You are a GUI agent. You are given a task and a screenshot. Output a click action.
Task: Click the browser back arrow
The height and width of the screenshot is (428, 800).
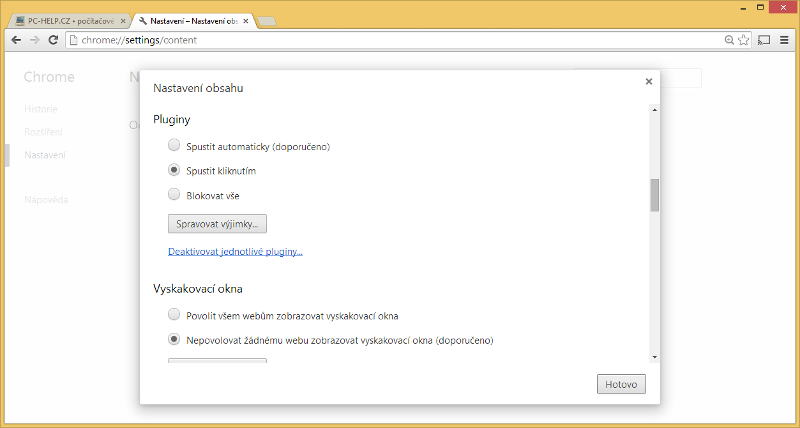[15, 40]
